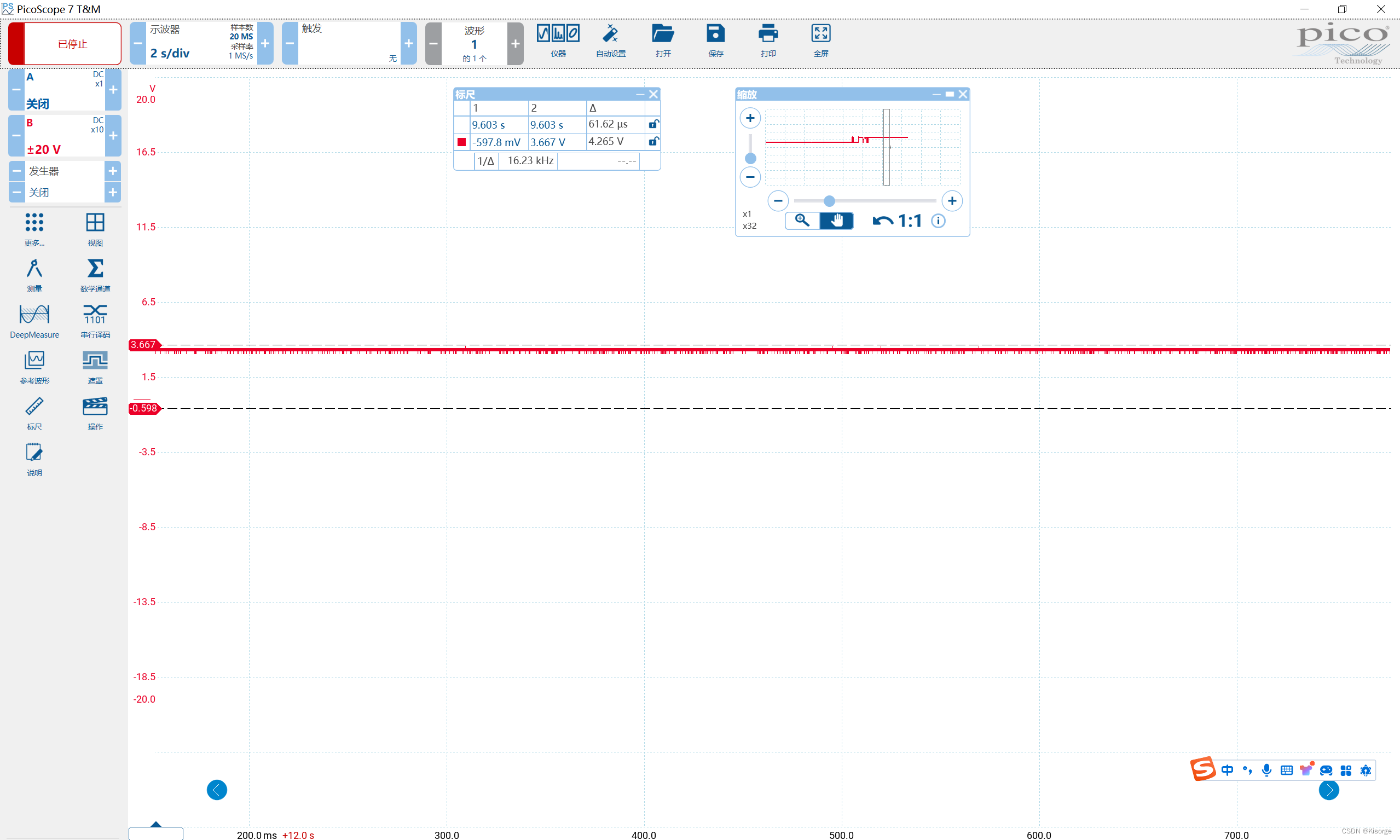Close the 标尺 rulers panel
Viewport: 1400px width, 840px height.
(653, 94)
